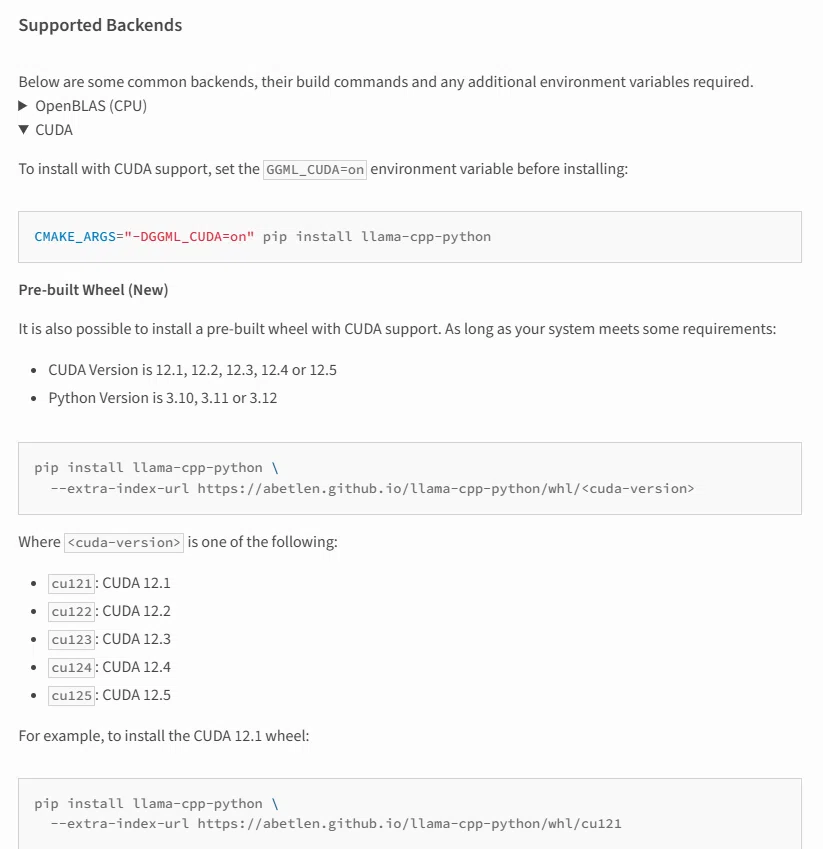This screenshot has width=823, height=849.
Task: Select the cu125 code label
Action: [71, 696]
